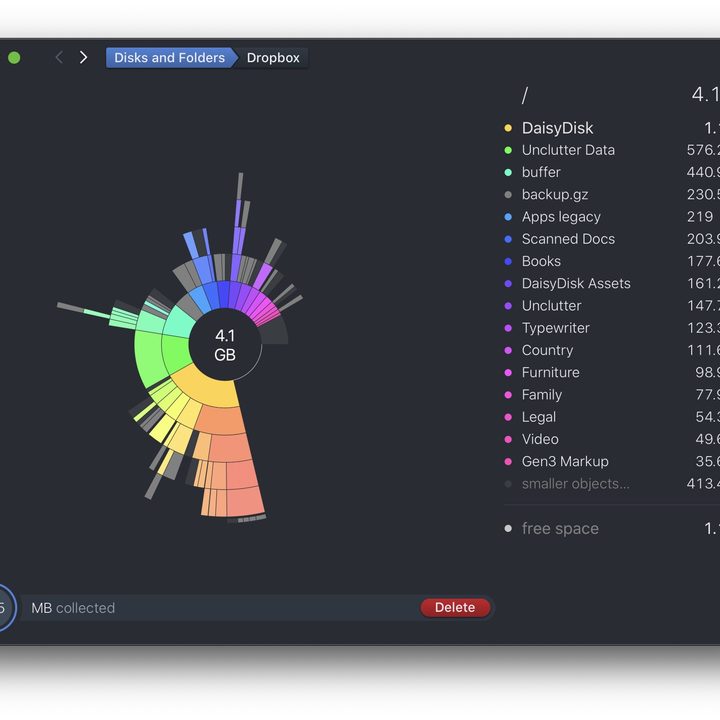Delete the collected items
This screenshot has height=720, width=720.
tap(455, 608)
